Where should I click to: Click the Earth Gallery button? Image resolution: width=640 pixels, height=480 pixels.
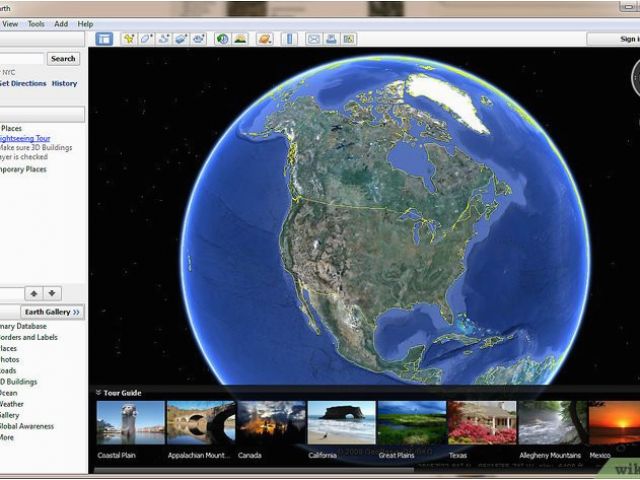coord(52,312)
